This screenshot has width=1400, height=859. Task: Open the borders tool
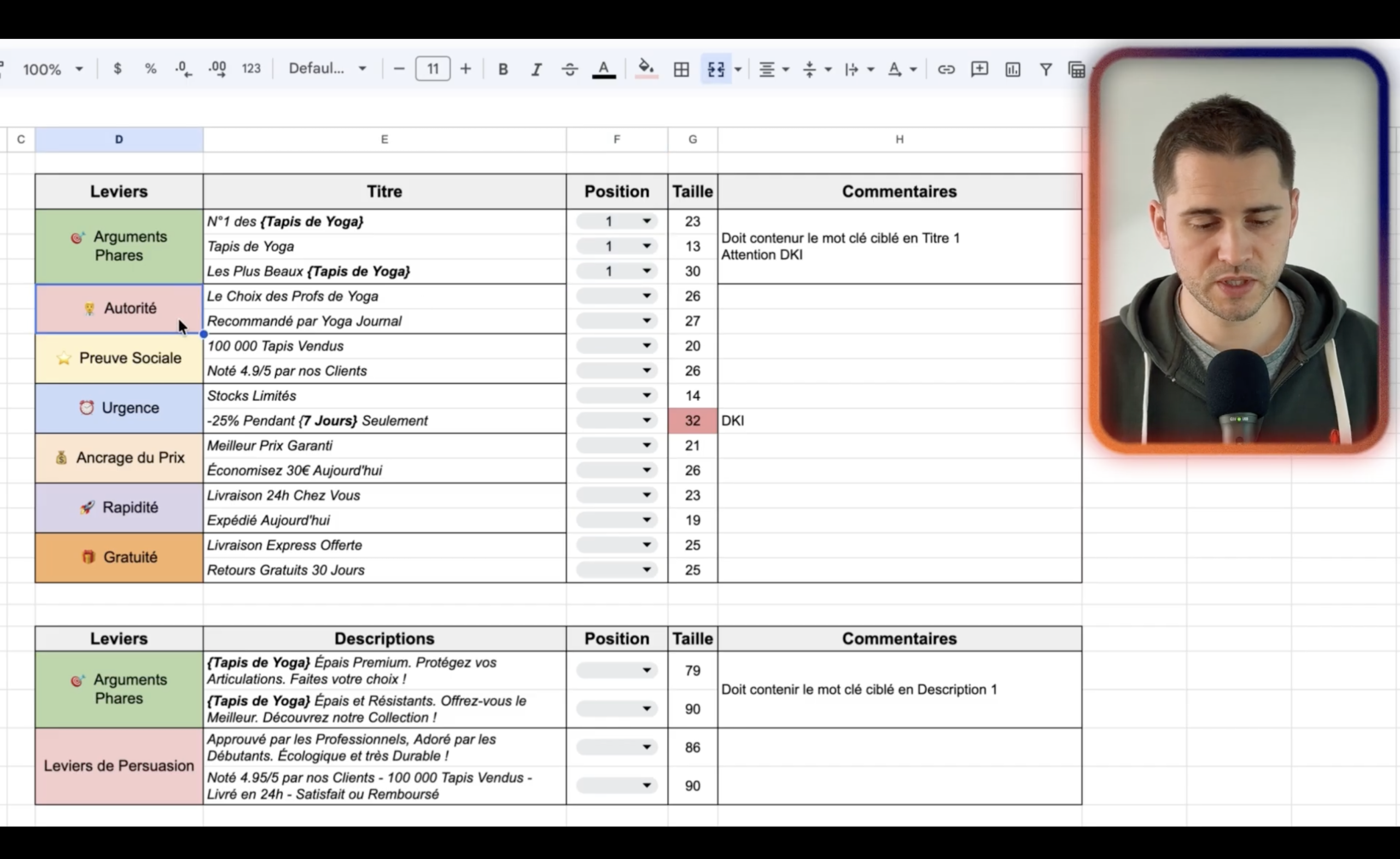coord(681,69)
